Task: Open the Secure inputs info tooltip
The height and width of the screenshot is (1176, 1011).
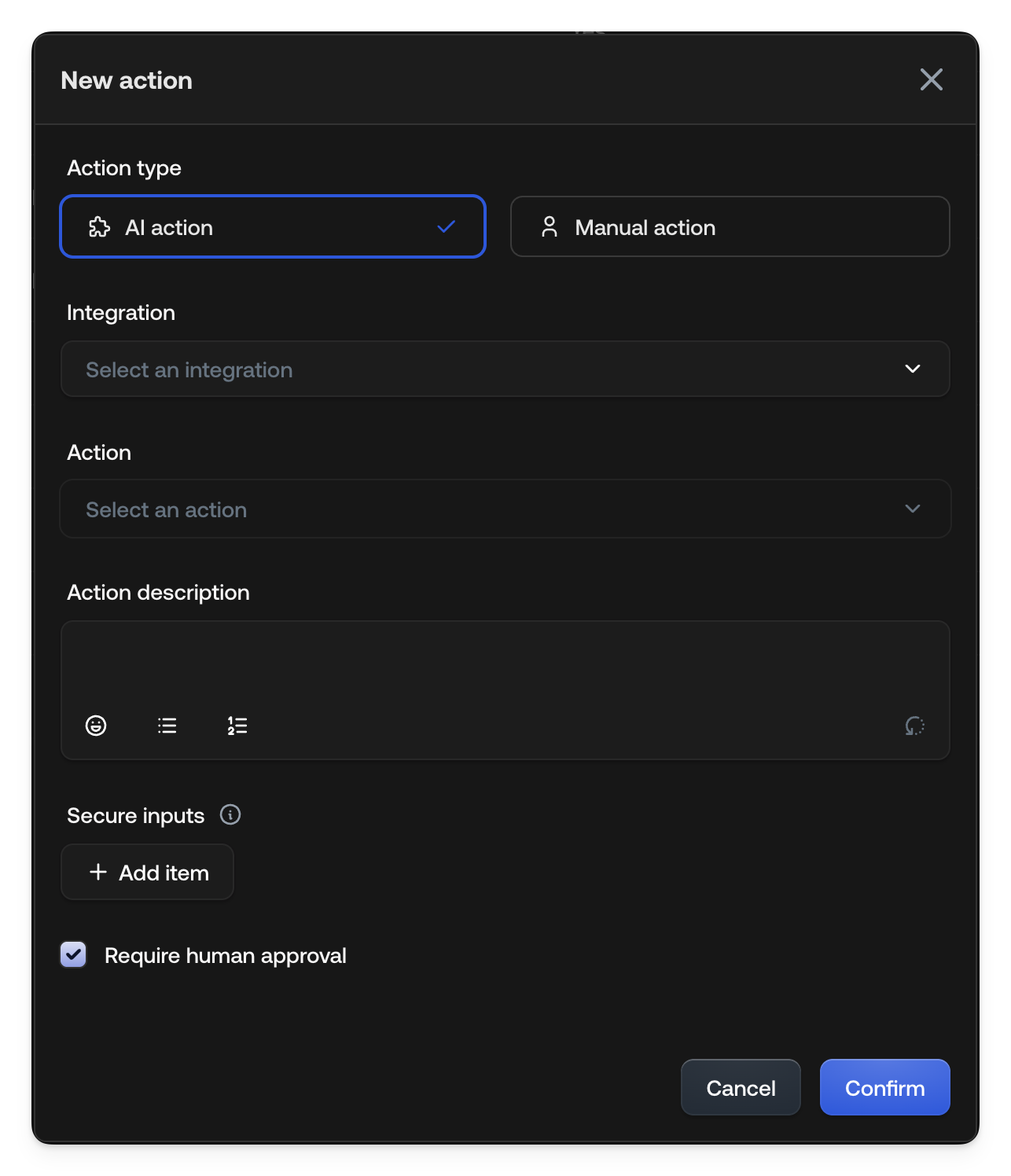Action: (x=230, y=814)
